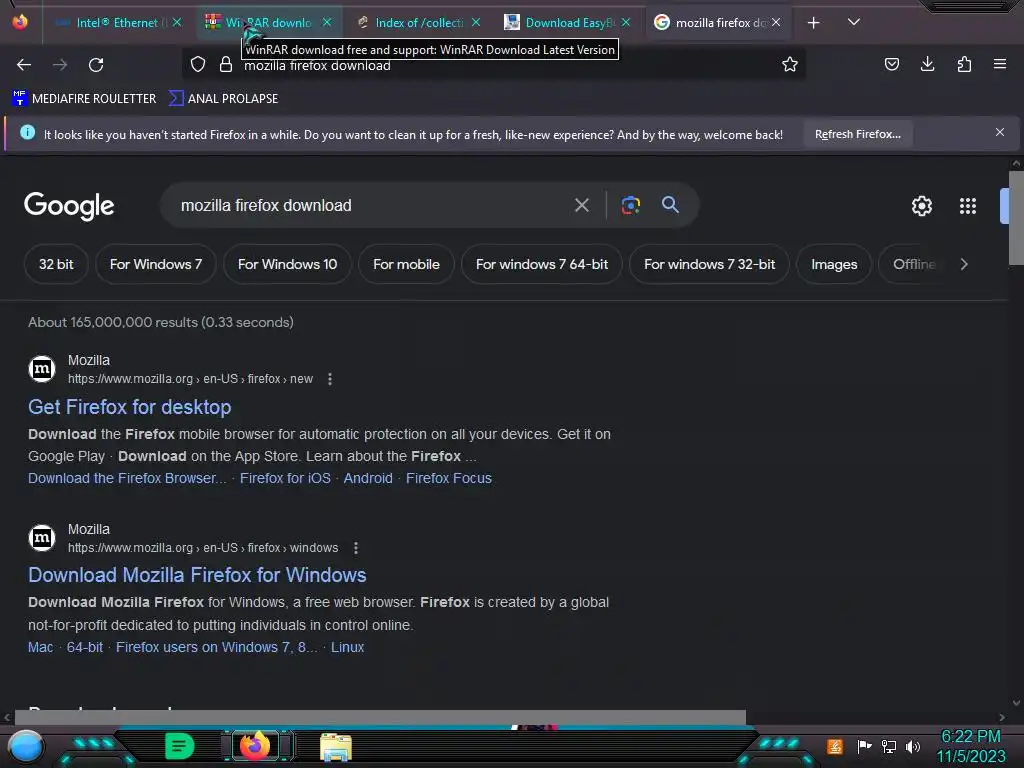
Task: Open the Firefox downloads panel
Action: (927, 64)
